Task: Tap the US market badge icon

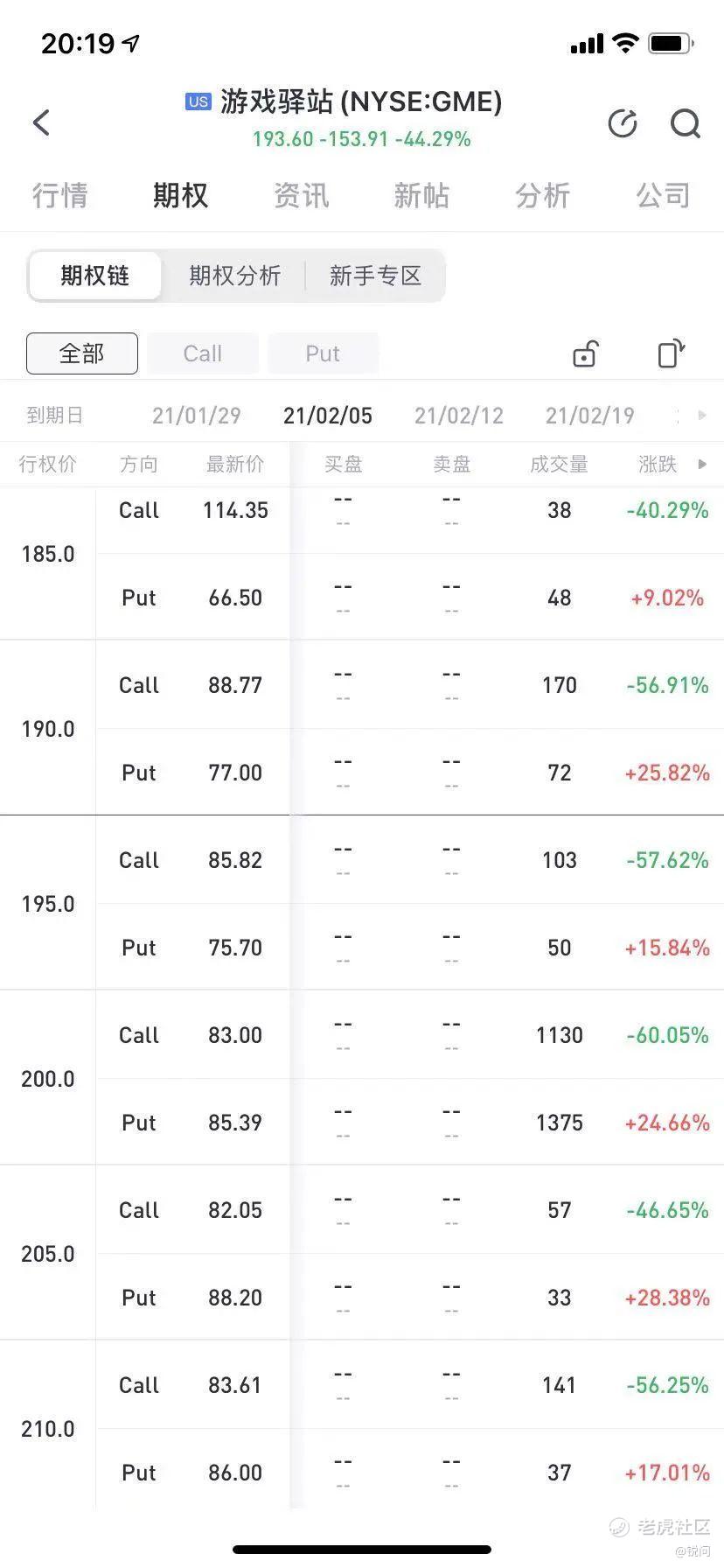Action: click(198, 101)
